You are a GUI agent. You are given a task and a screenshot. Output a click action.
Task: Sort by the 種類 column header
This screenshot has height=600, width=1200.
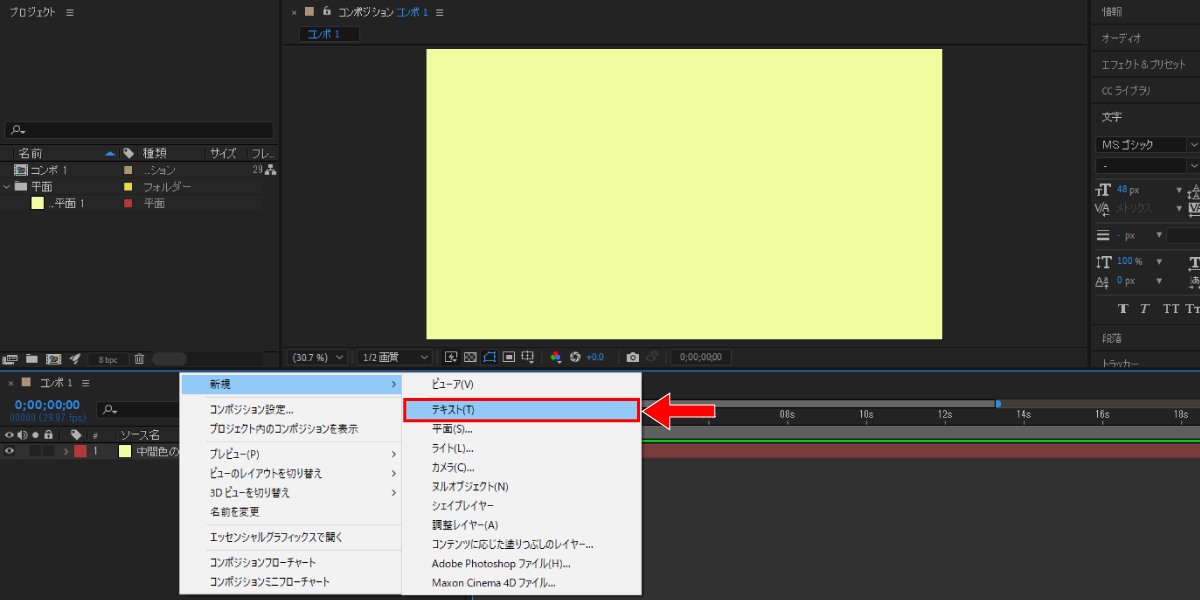tap(154, 153)
